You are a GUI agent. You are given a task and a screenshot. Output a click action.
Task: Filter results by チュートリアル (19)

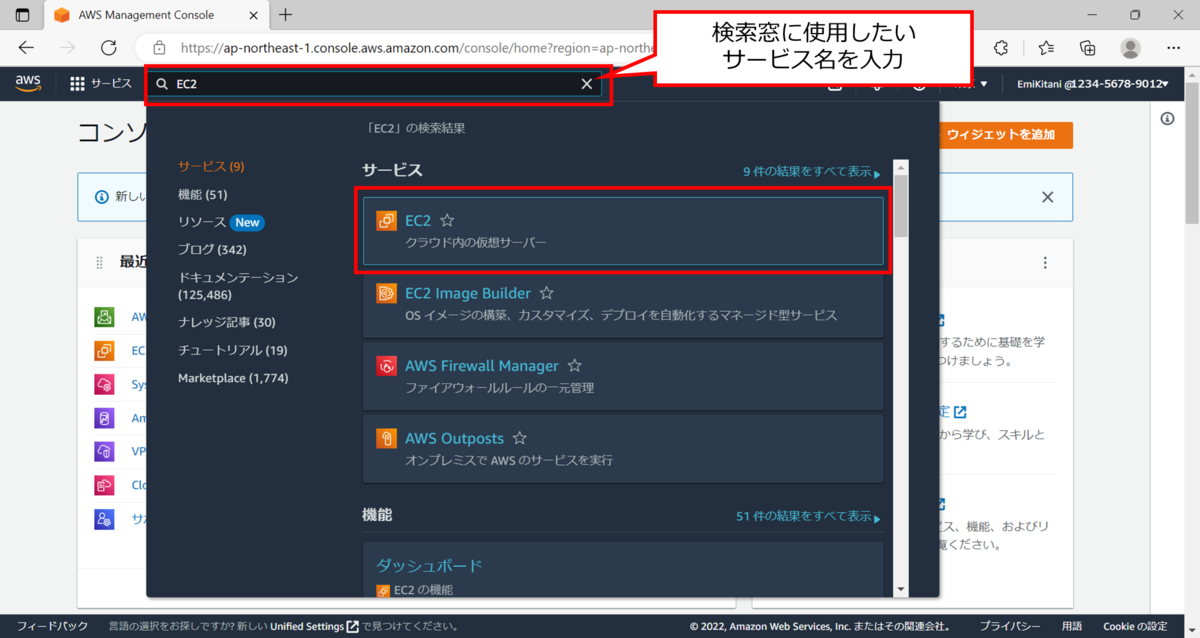[233, 350]
